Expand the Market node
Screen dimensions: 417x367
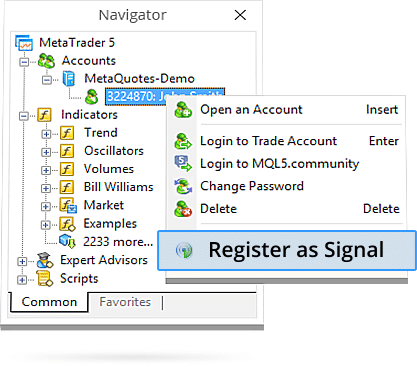(46, 206)
